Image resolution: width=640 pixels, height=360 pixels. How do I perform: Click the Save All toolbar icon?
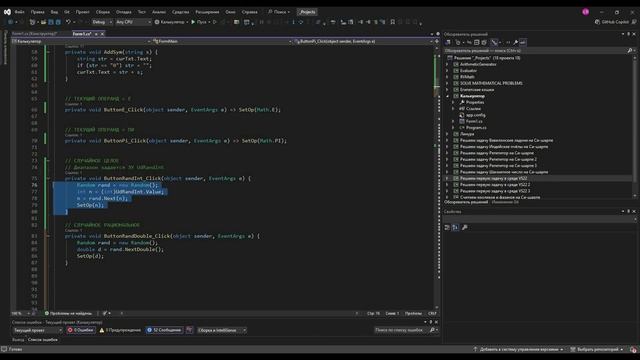(x=58, y=22)
